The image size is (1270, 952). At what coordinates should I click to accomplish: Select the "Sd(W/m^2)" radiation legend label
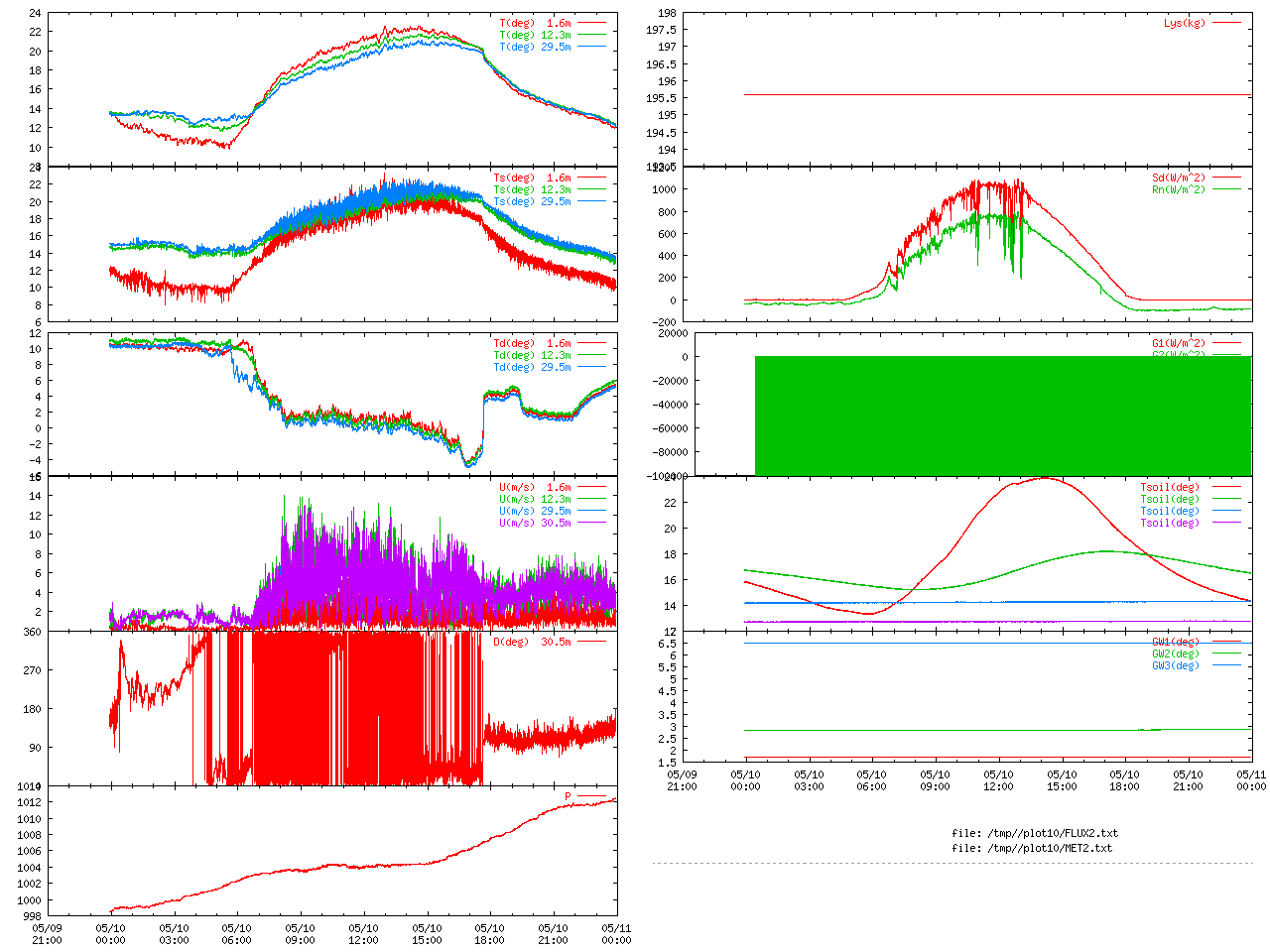point(1179,178)
